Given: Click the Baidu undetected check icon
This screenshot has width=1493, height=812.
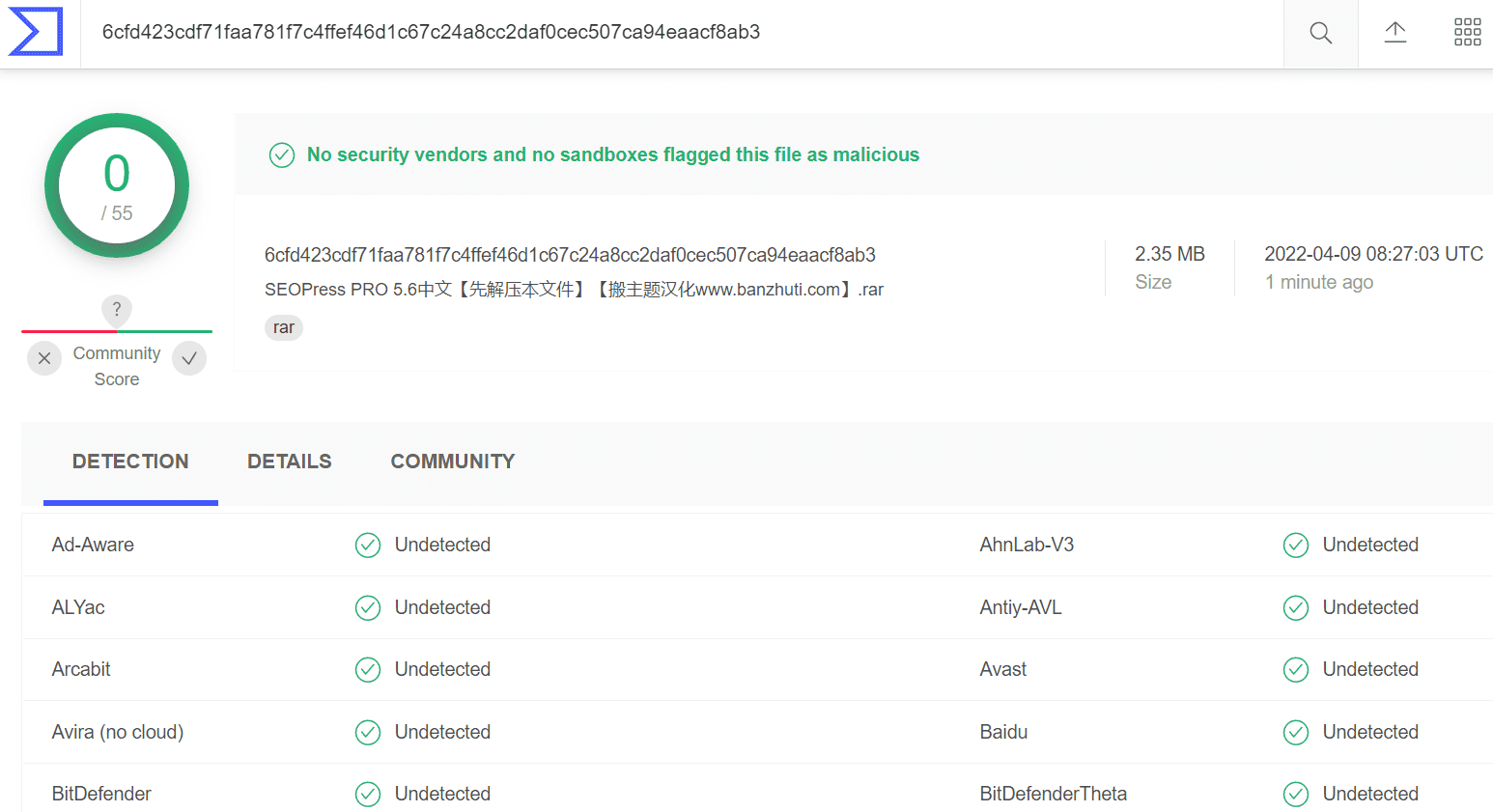Looking at the screenshot, I should click(x=1296, y=733).
